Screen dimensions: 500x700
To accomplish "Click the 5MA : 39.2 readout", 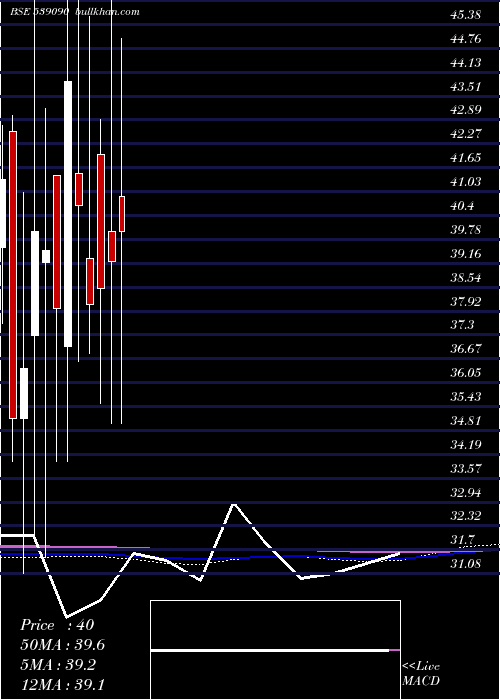I will click(60, 665).
